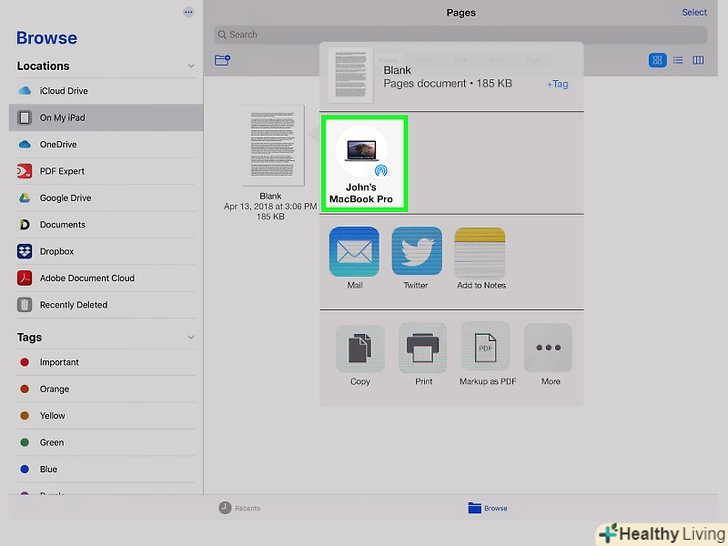Open the Documents app location
This screenshot has width=728, height=546.
click(x=106, y=225)
